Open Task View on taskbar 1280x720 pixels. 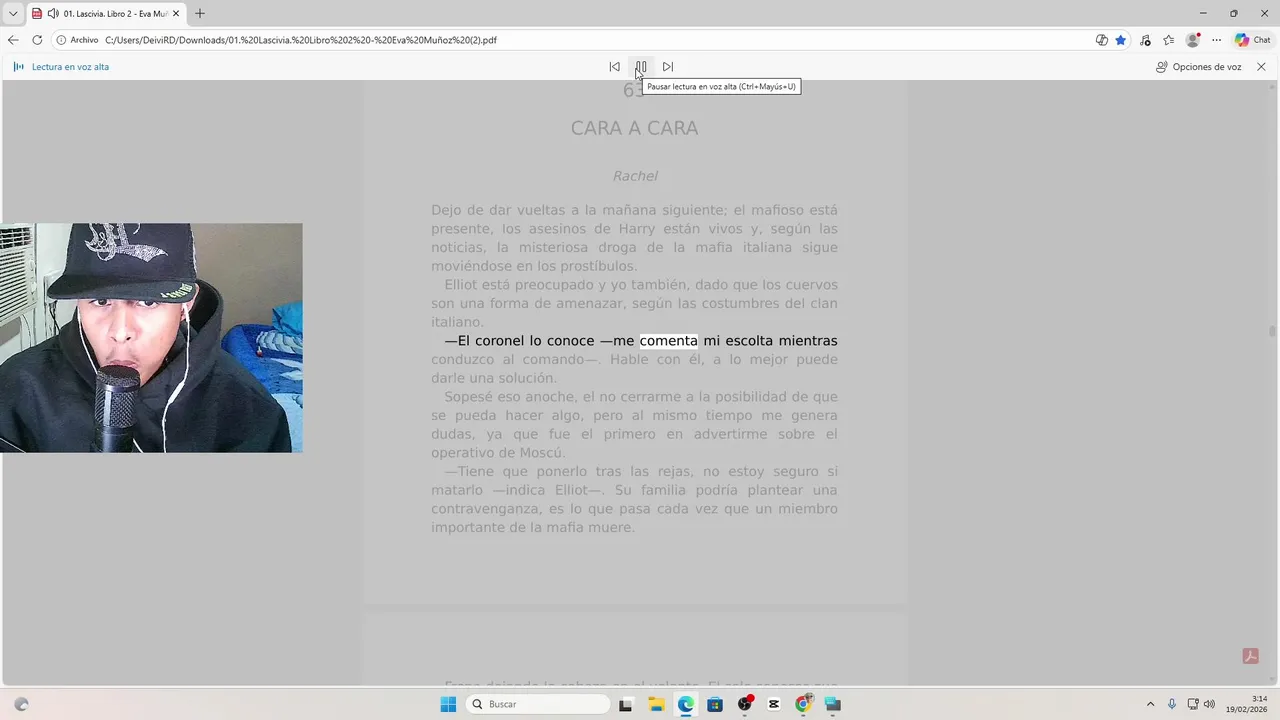(x=626, y=704)
